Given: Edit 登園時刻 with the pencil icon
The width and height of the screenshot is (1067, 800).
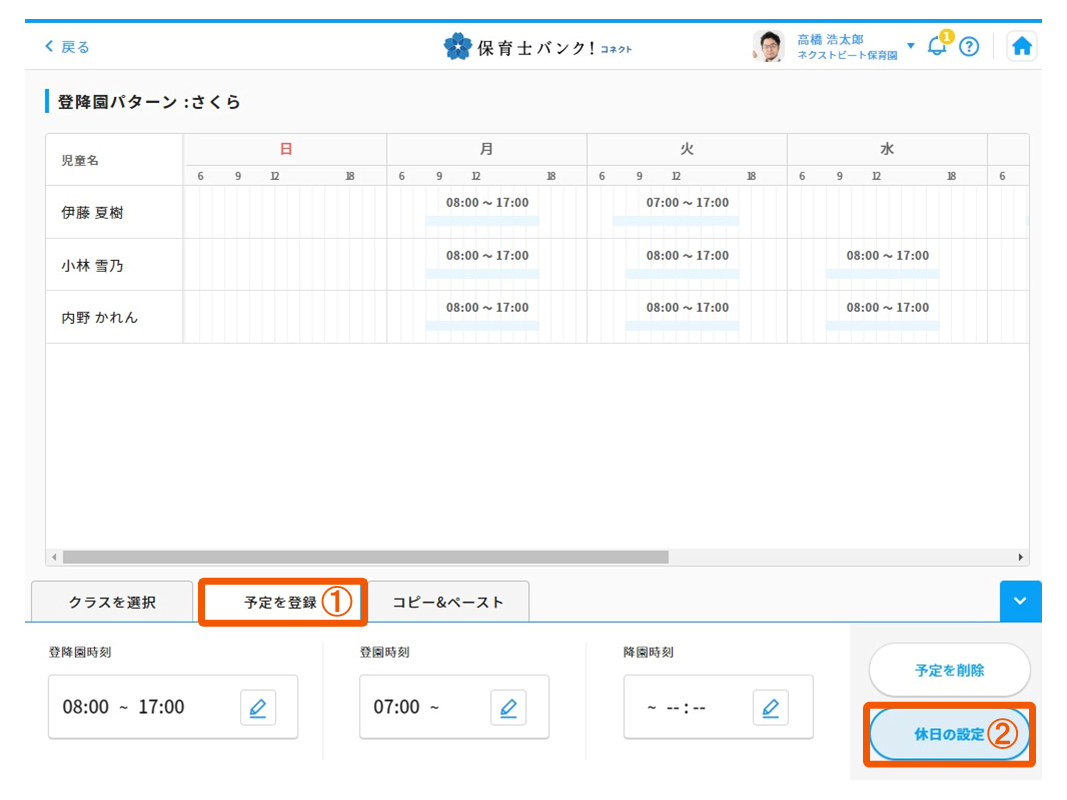Looking at the screenshot, I should (x=508, y=708).
